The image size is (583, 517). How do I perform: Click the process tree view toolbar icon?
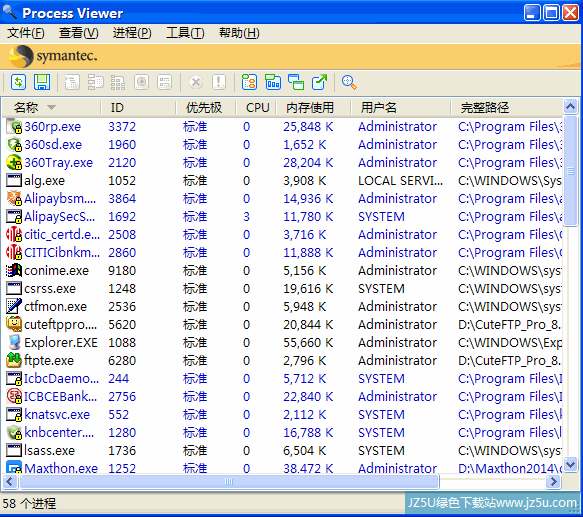pos(249,82)
